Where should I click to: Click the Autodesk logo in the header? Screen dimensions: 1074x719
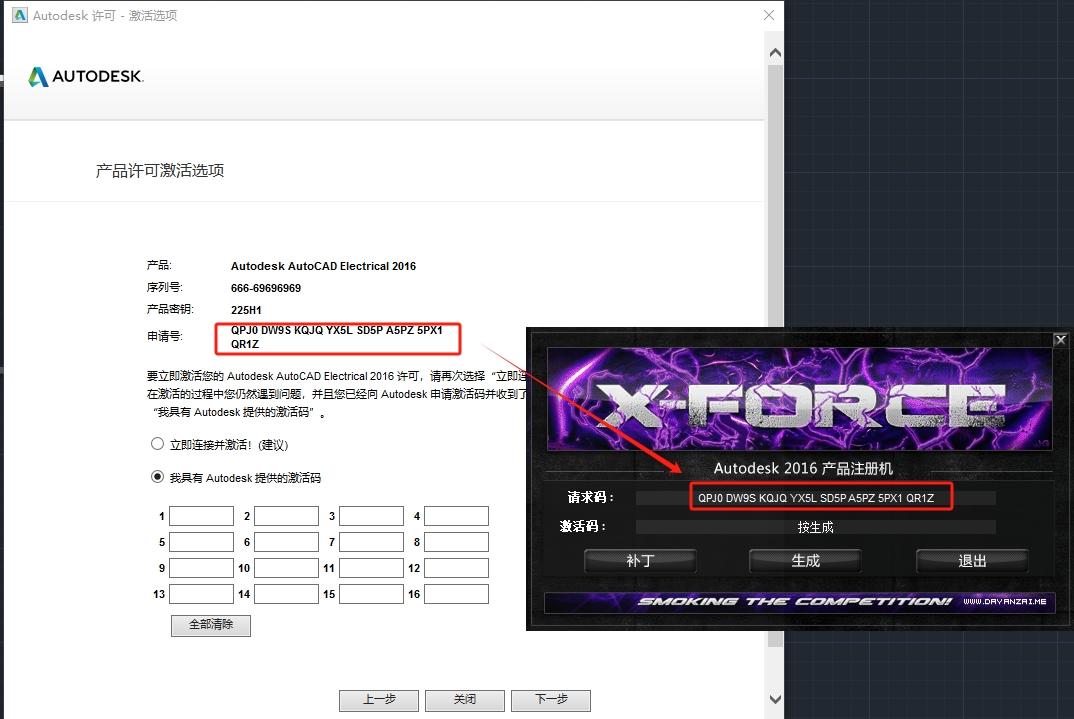pyautogui.click(x=86, y=77)
